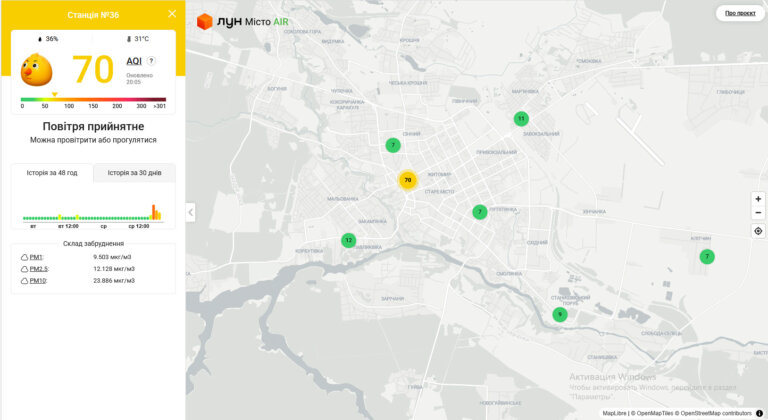This screenshot has width=768, height=420.
Task: Switch to Історія за 30 днів tab
Action: pos(134,173)
